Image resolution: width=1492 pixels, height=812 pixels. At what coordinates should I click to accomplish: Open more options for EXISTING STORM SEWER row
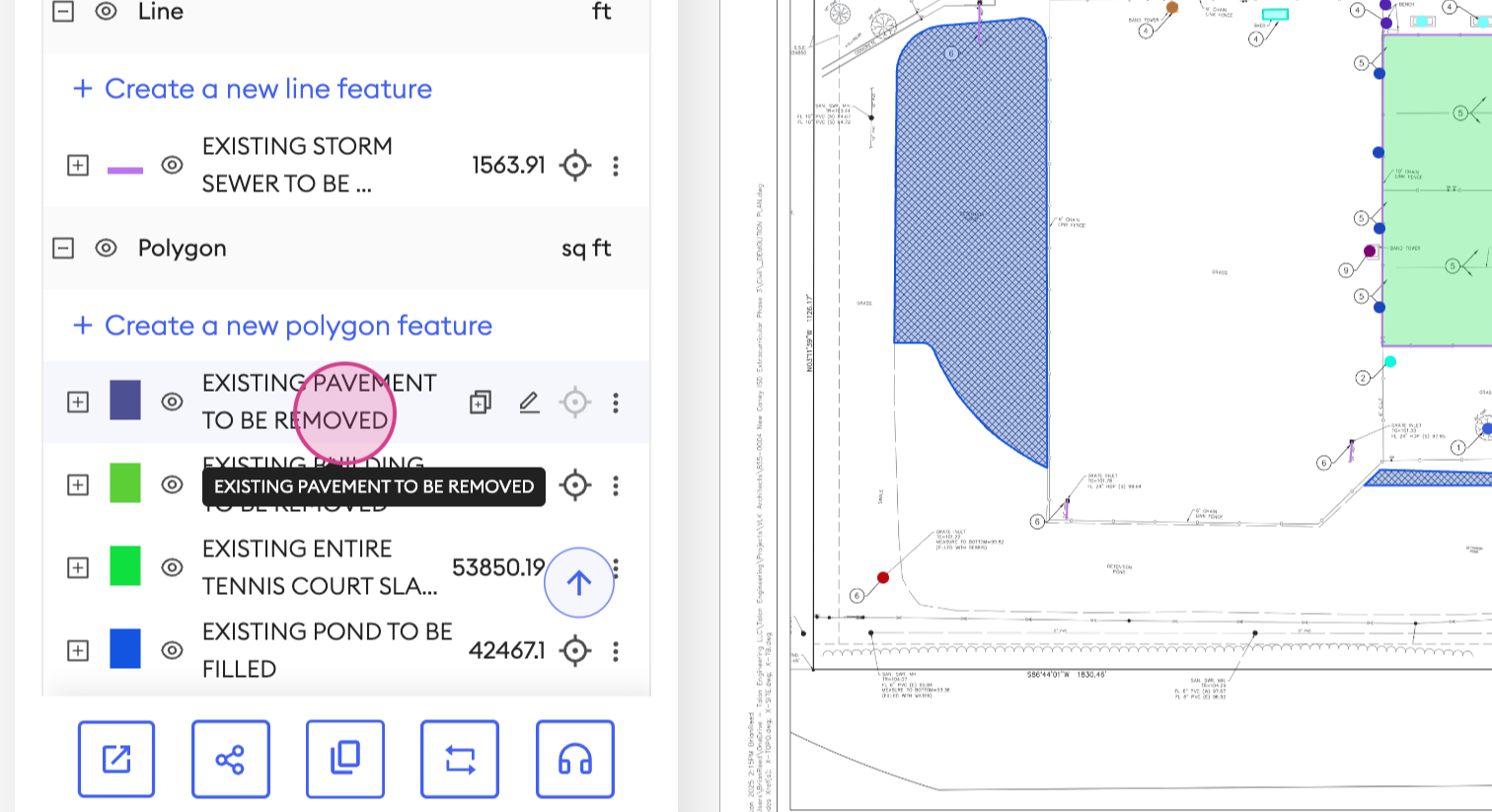616,166
